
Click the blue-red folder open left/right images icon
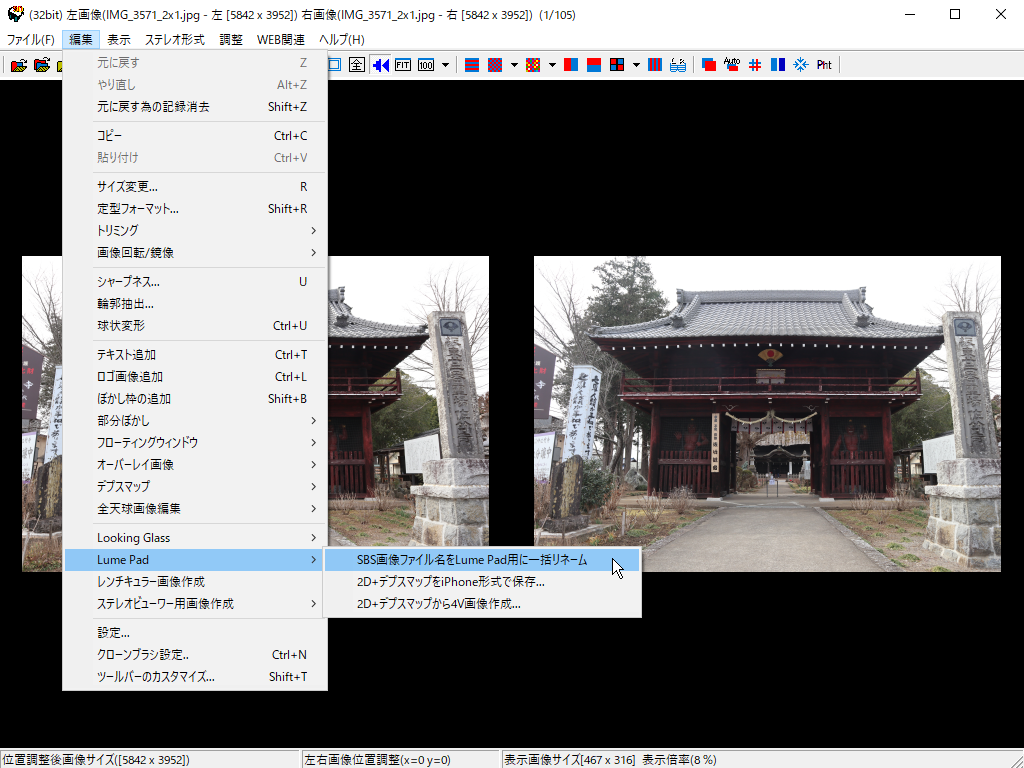click(x=42, y=65)
